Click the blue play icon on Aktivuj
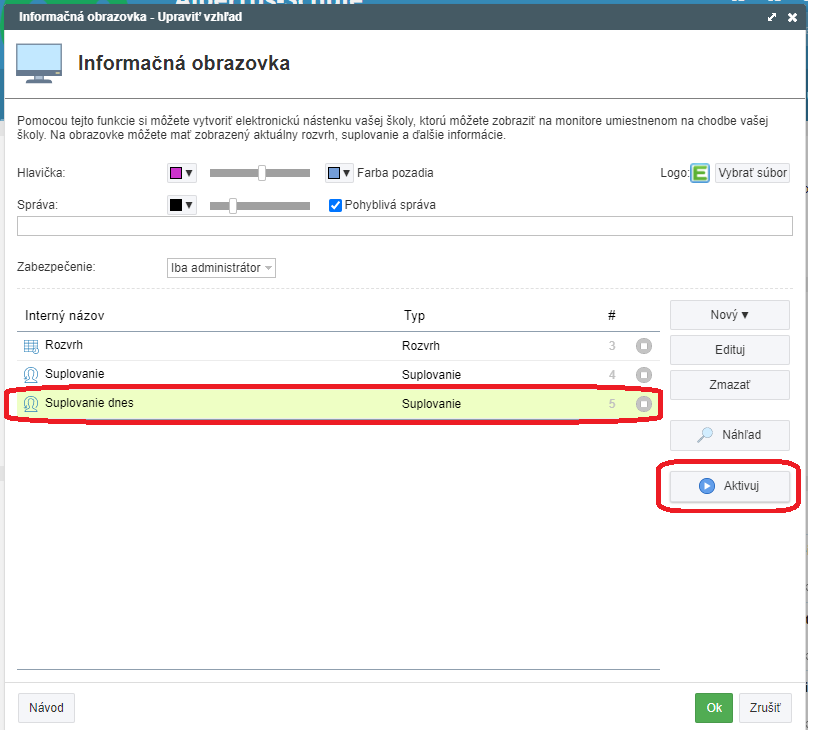816x737 pixels. tap(707, 486)
